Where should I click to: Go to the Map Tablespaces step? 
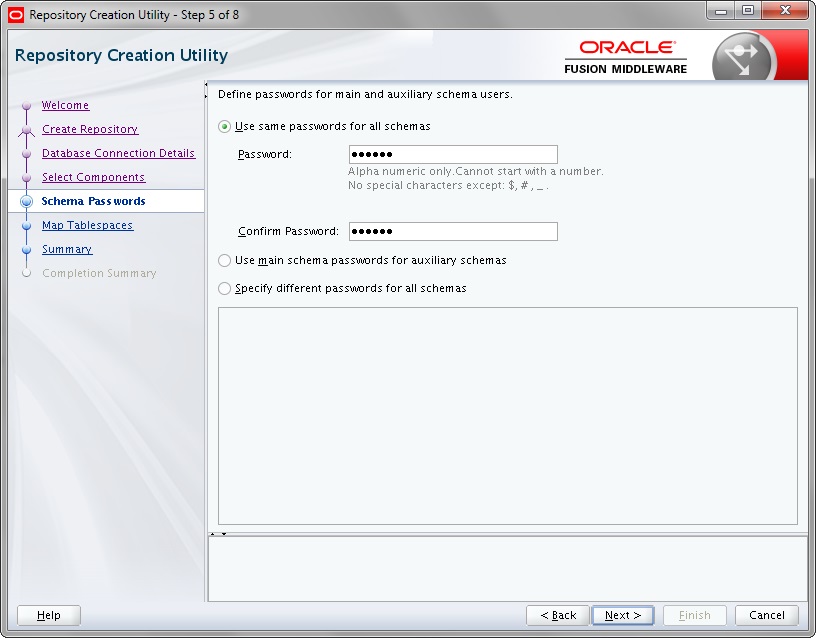(87, 225)
